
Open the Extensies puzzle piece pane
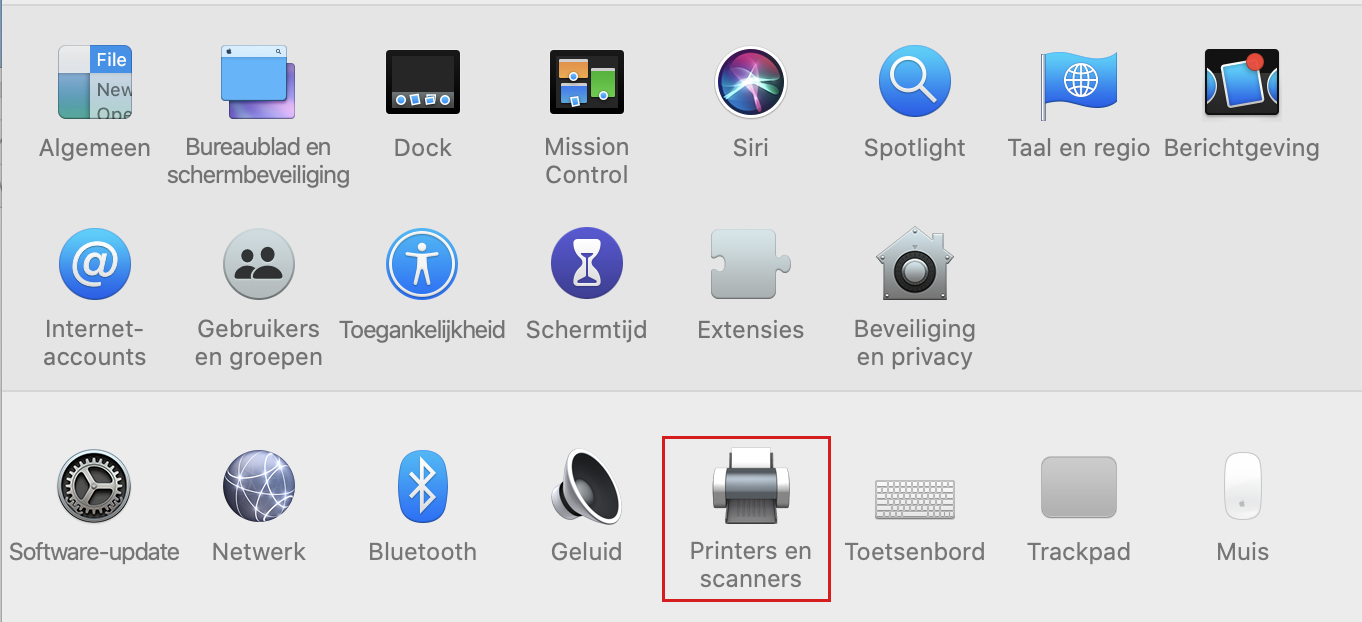click(x=751, y=264)
